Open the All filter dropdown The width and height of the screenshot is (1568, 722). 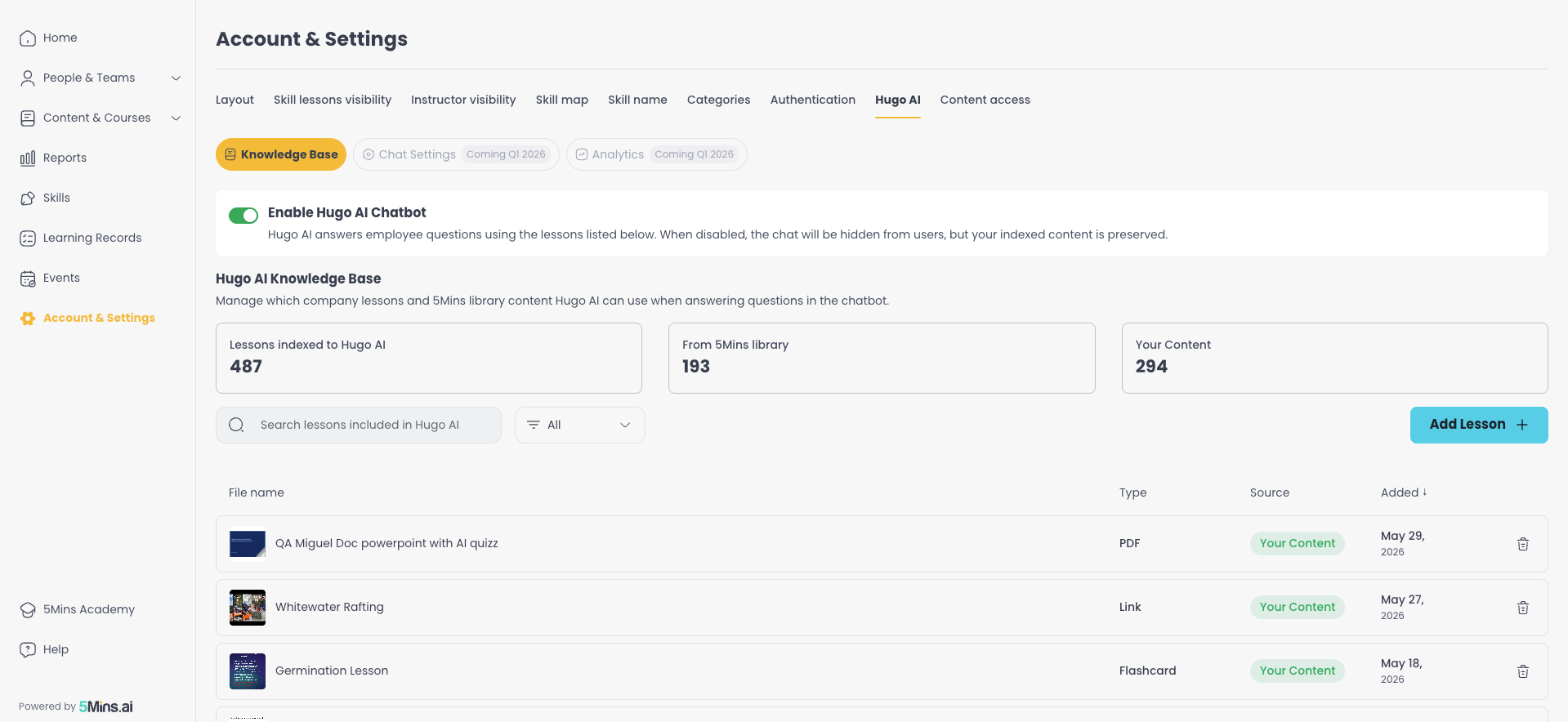pos(580,425)
